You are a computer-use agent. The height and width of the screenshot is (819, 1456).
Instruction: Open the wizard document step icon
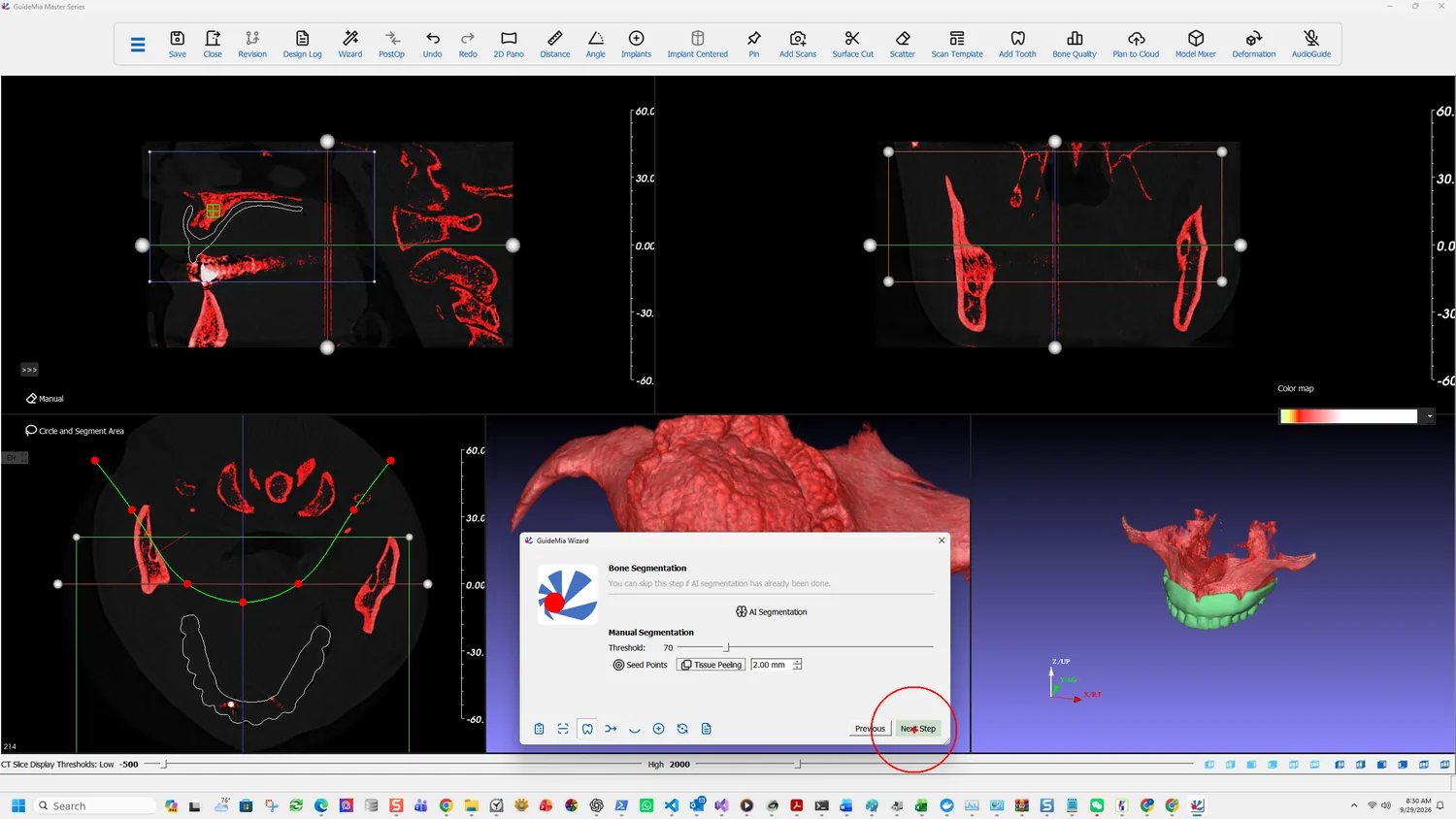click(x=707, y=729)
